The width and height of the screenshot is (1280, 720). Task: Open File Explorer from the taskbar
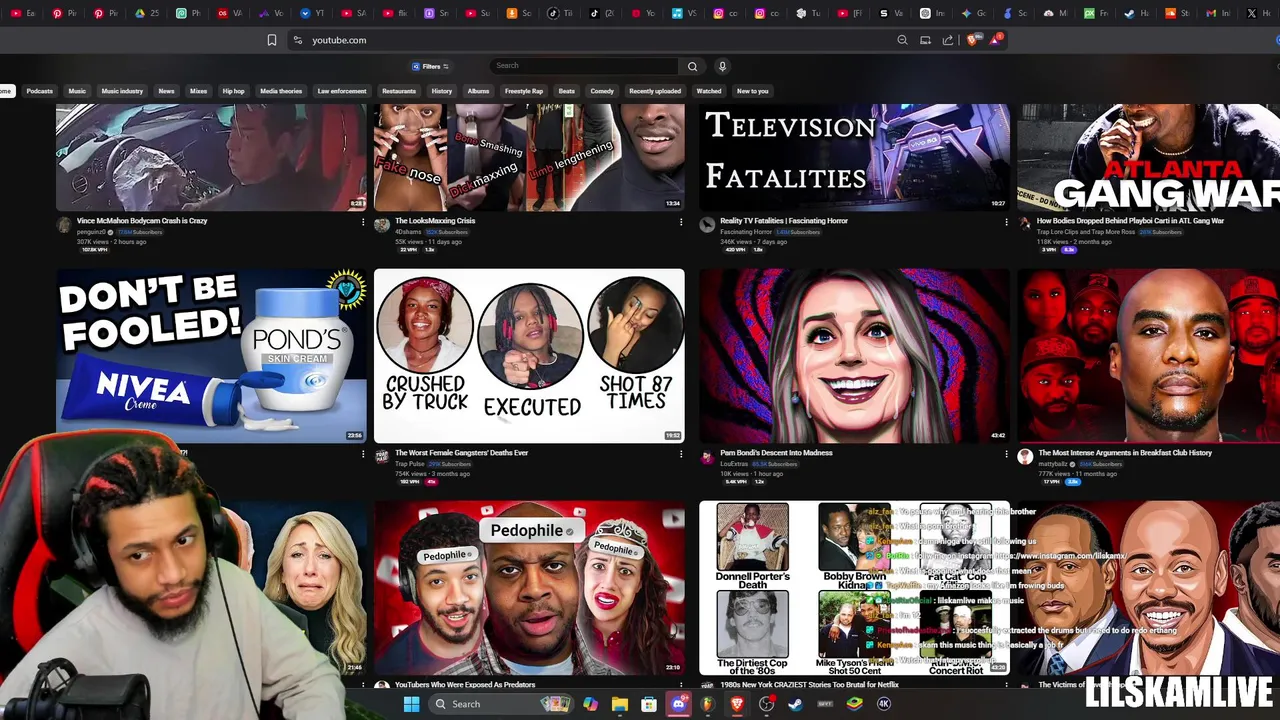click(620, 704)
